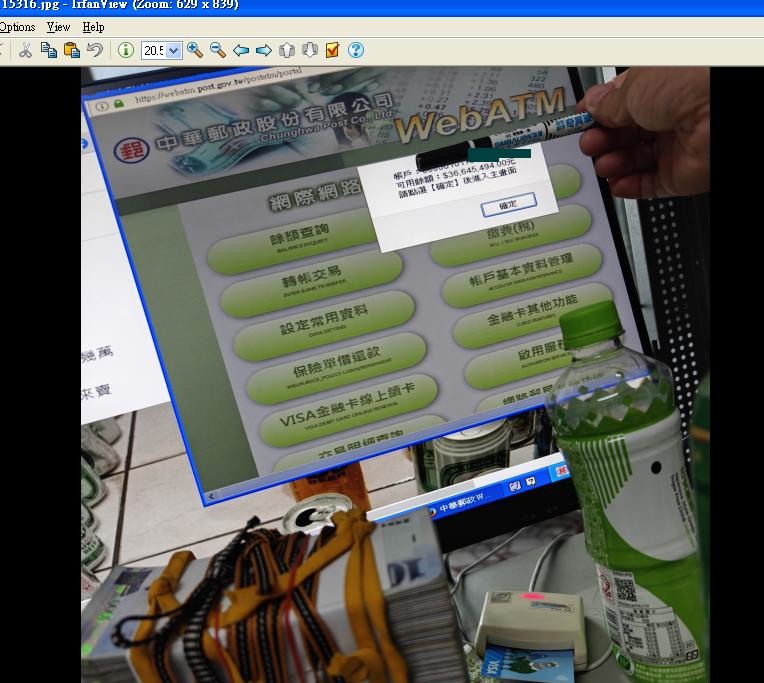Click the previous page up-arrow icon
The height and width of the screenshot is (683, 764).
coord(287,50)
